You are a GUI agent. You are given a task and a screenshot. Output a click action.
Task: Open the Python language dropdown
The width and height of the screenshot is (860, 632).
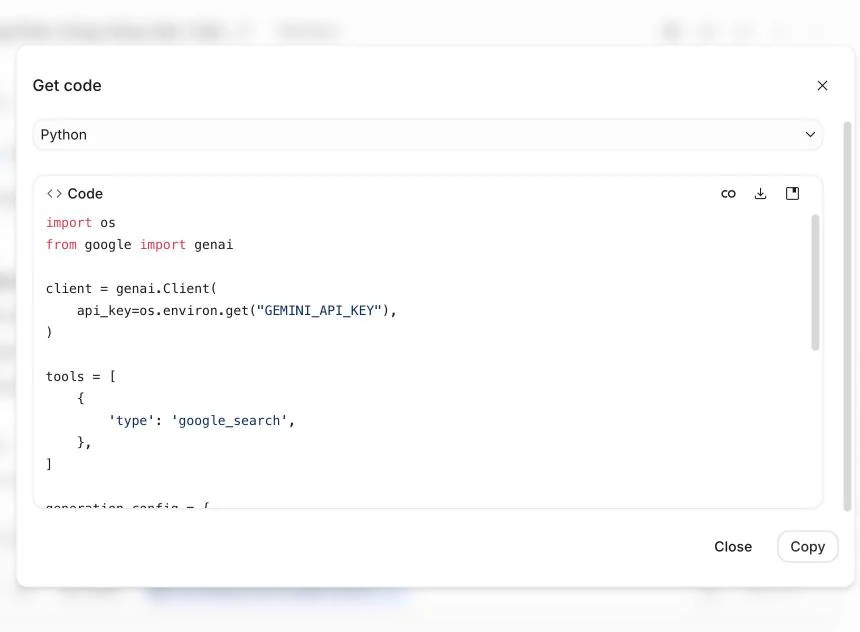click(428, 134)
